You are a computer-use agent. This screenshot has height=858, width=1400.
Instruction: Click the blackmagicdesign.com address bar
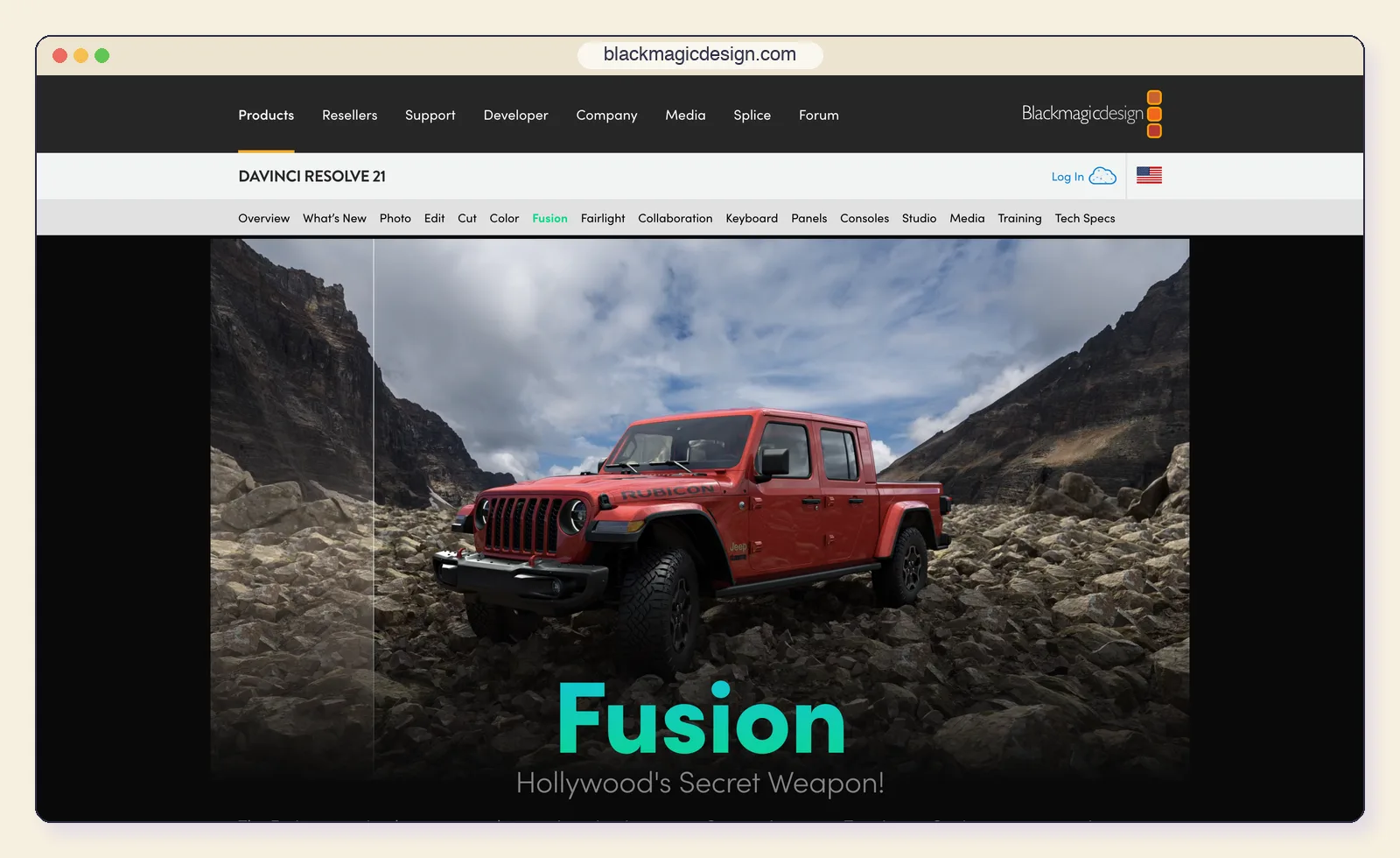coord(700,54)
